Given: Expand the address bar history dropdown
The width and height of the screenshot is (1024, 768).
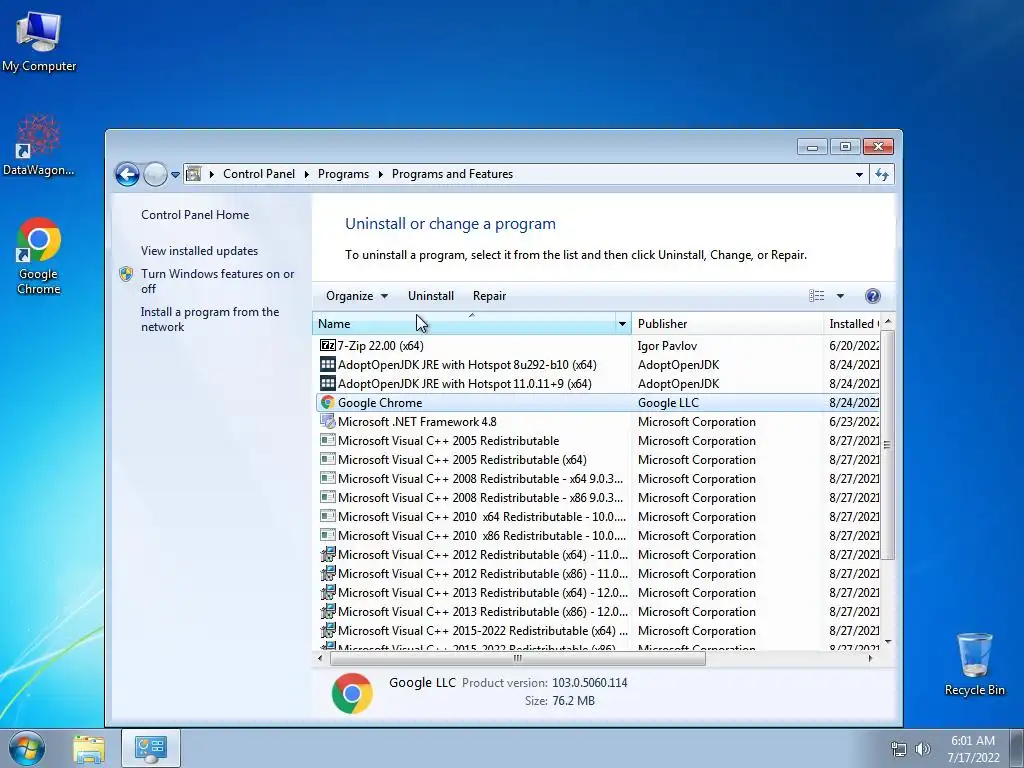Looking at the screenshot, I should click(x=859, y=174).
